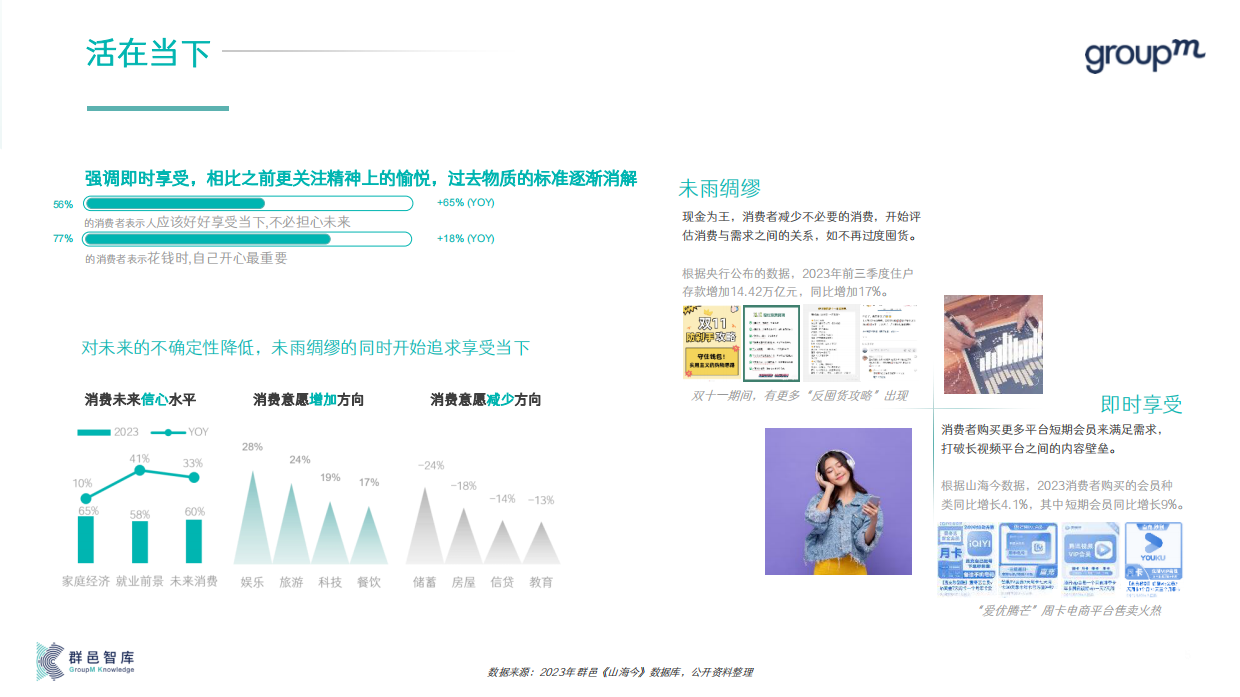1240x697 pixels.
Task: Click the woman wearing headphones photo
Action: pyautogui.click(x=838, y=500)
